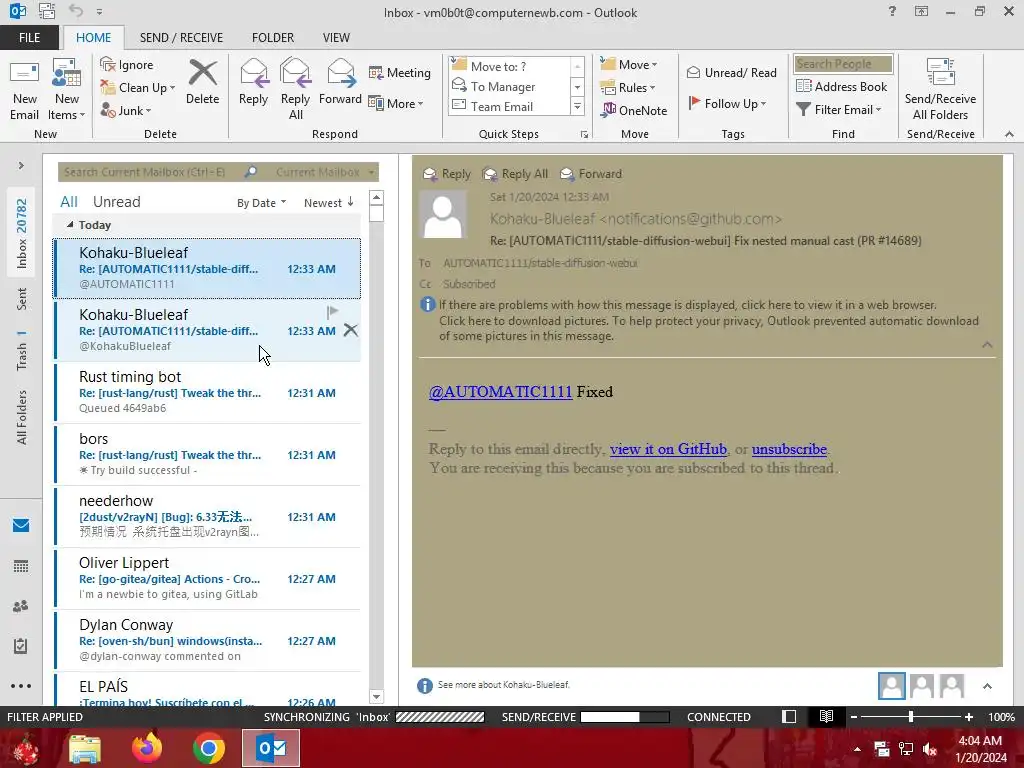The height and width of the screenshot is (768, 1024).
Task: Open the Rust timing bot email
Action: pos(208,392)
